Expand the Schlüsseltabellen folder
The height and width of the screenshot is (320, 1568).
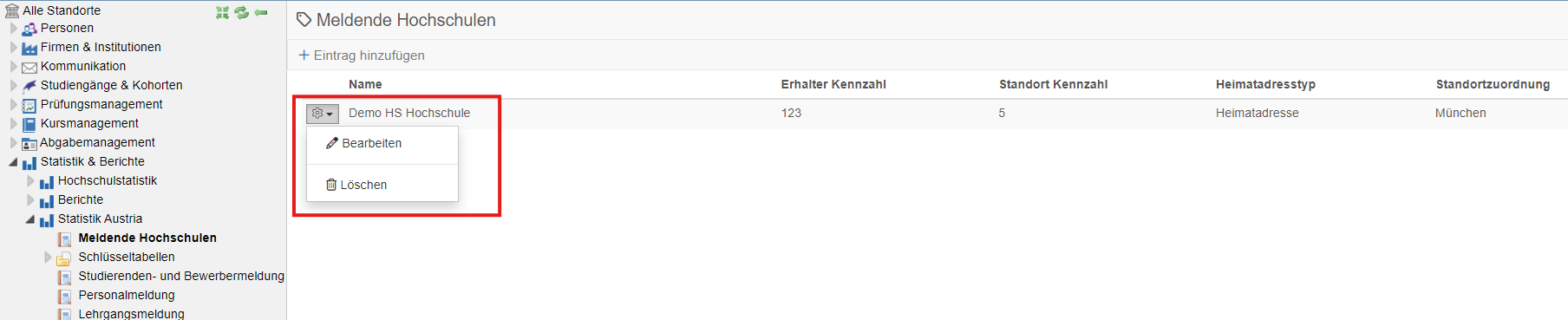[48, 257]
